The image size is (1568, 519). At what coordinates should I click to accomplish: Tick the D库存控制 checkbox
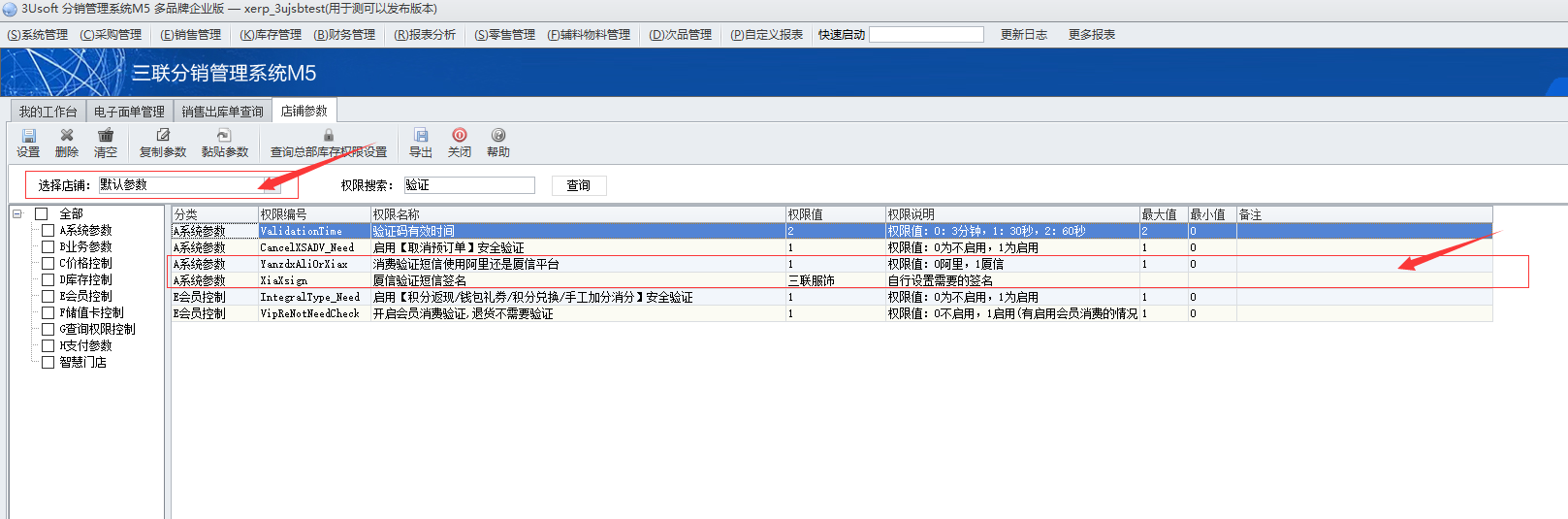coord(48,279)
